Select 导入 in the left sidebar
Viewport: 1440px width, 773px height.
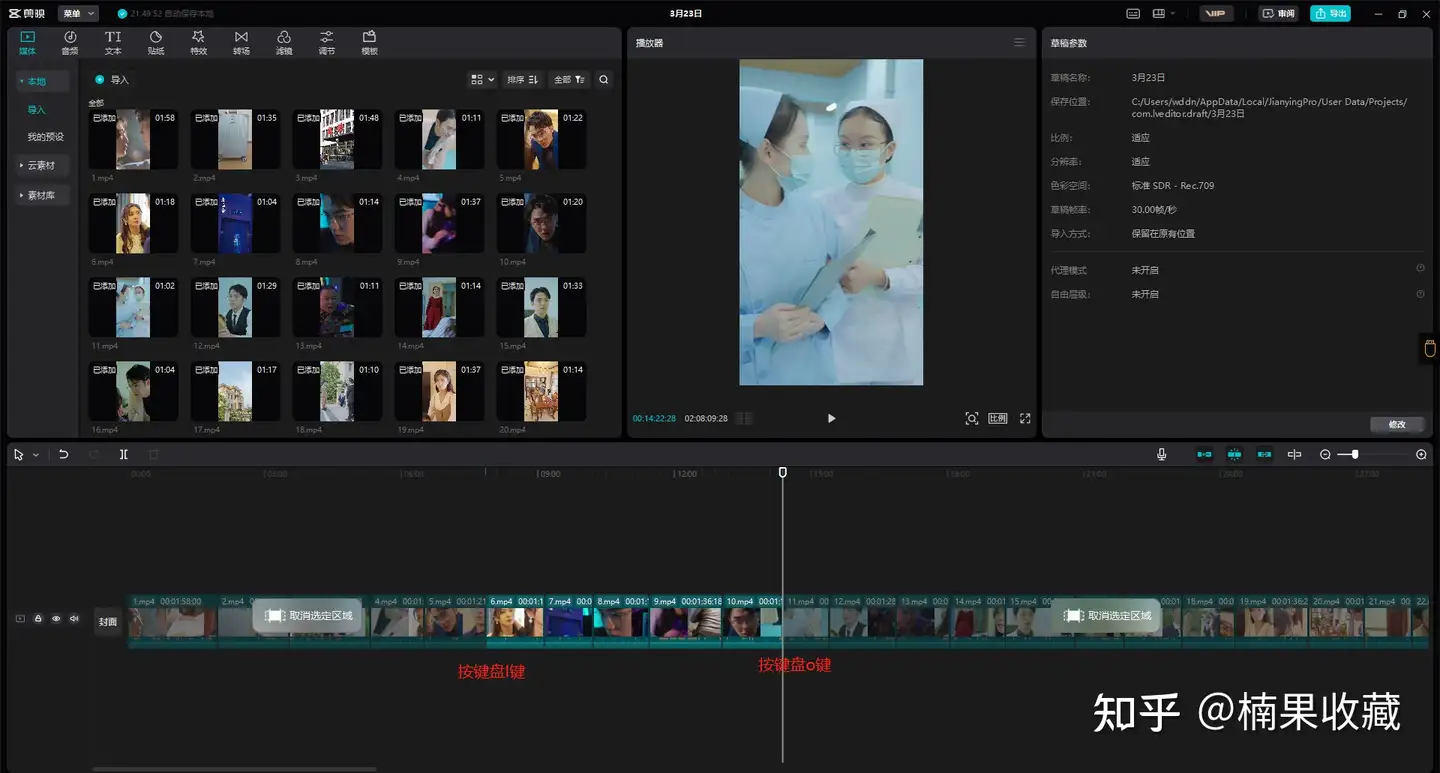[37, 109]
